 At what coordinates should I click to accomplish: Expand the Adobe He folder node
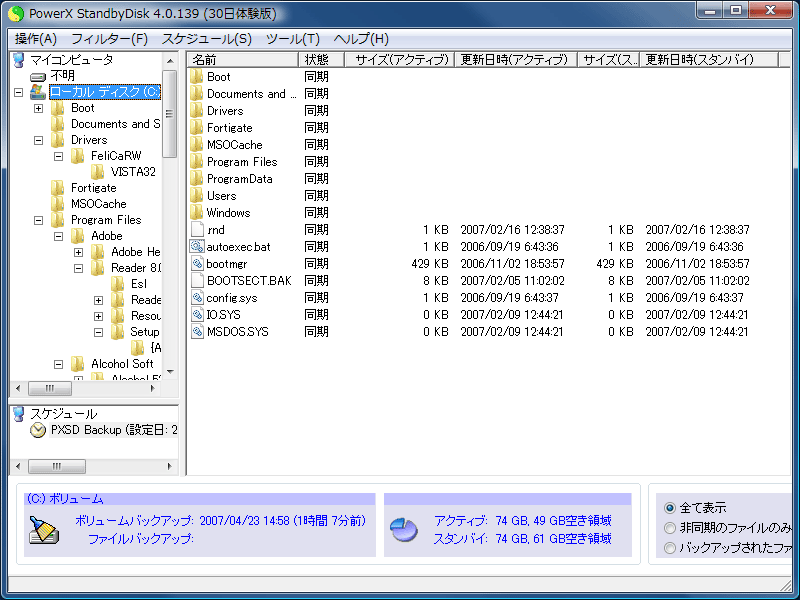point(79,252)
